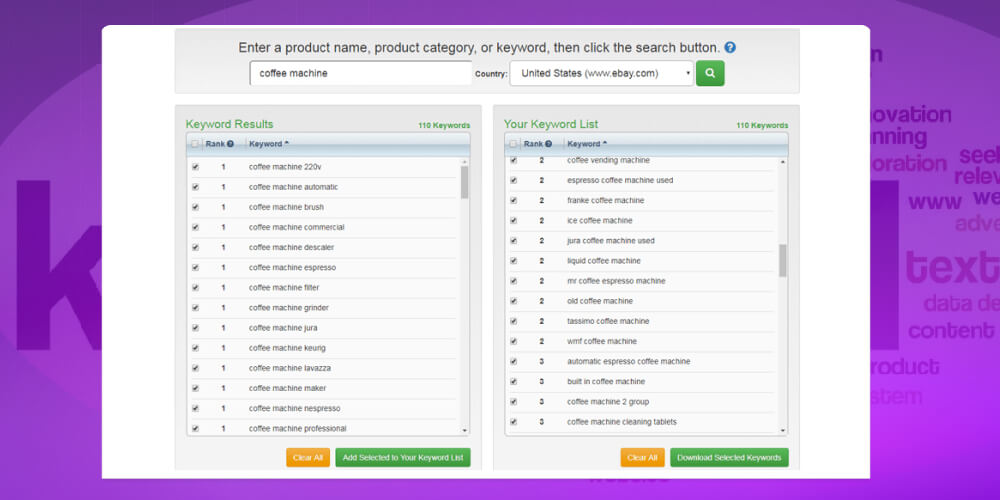Screen dimensions: 1000x500
Task: Click the Rank help icon in Your Keyword List
Action: pyautogui.click(x=548, y=144)
